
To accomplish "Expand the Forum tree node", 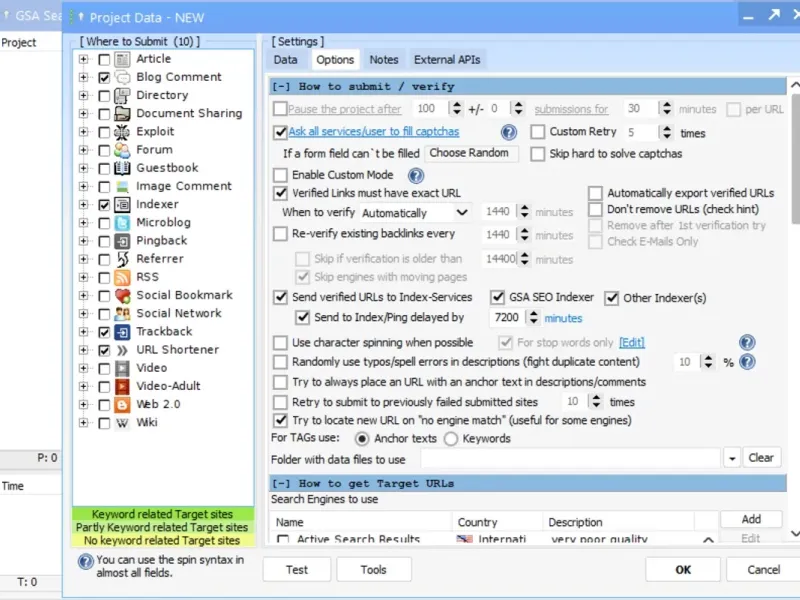I will click(x=84, y=150).
